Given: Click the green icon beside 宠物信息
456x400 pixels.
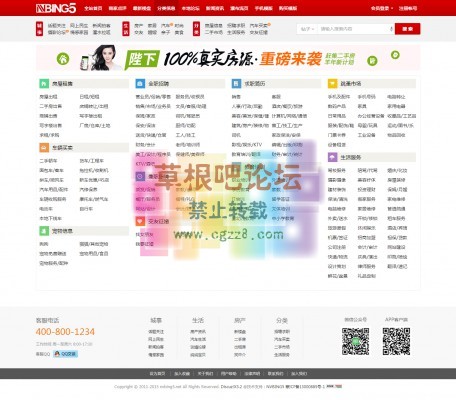Looking at the screenshot, I should point(44,231).
